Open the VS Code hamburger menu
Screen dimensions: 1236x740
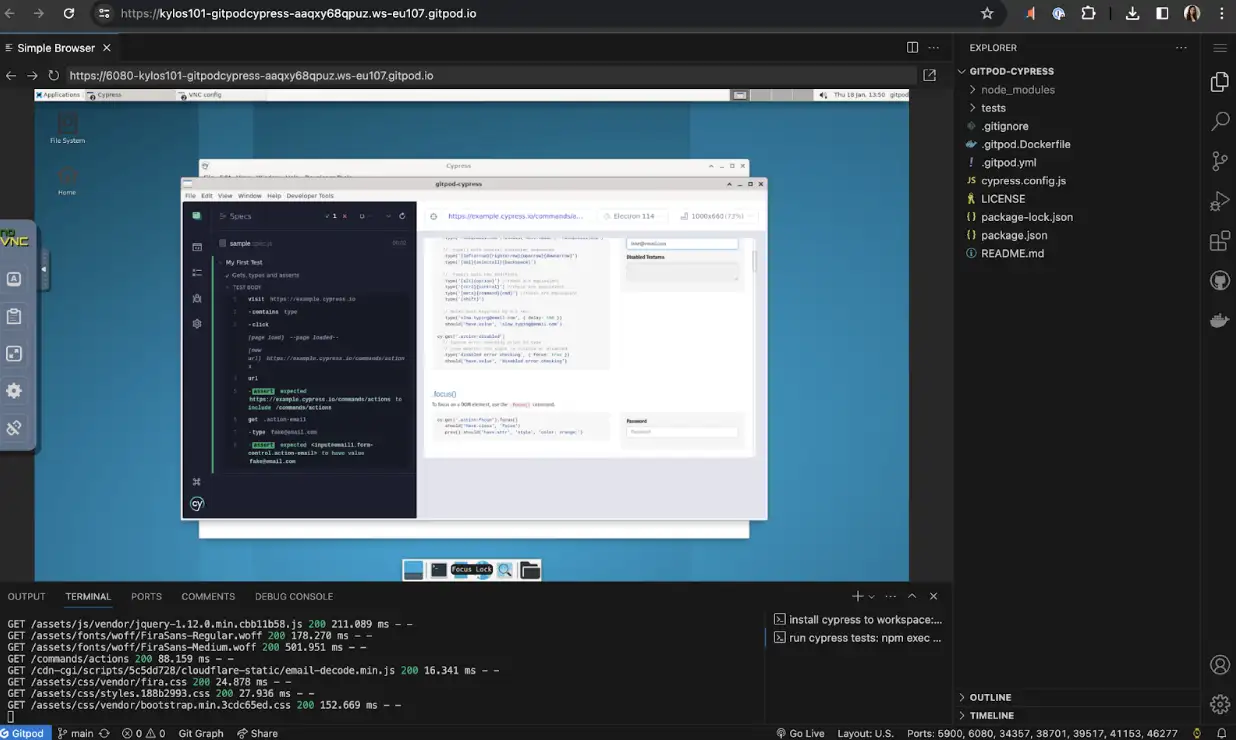pyautogui.click(x=1219, y=48)
